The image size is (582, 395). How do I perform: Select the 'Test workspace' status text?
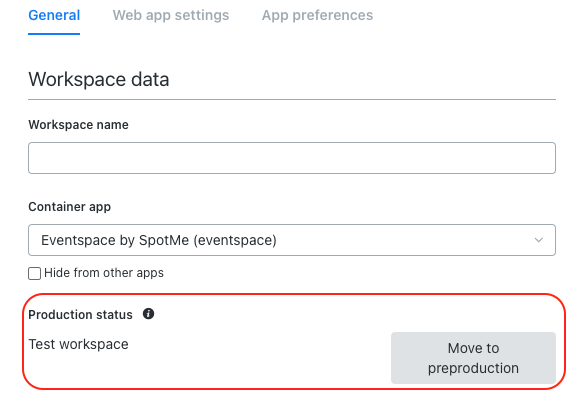tap(78, 345)
